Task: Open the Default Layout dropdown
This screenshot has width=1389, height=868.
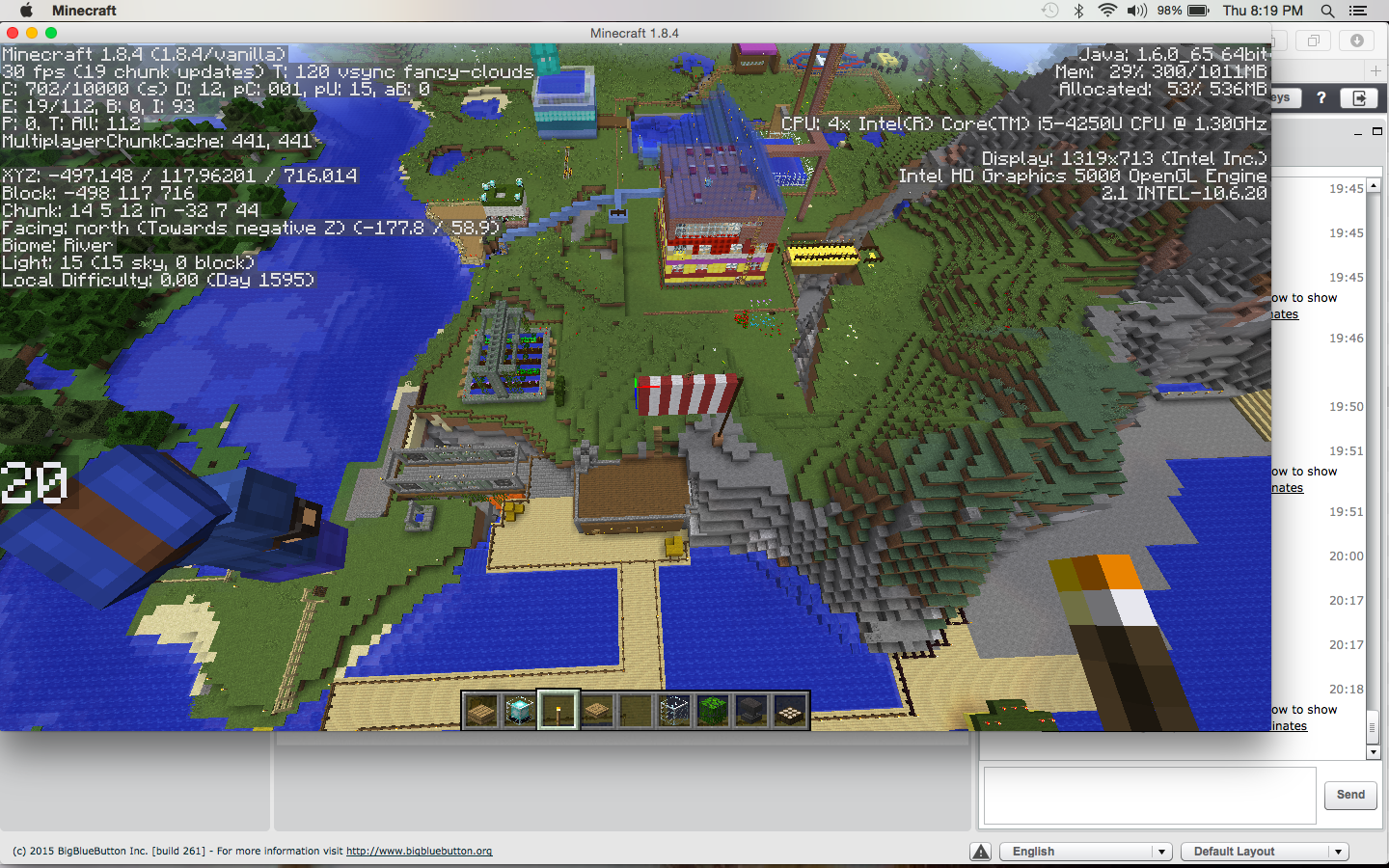Action: pos(1265,852)
